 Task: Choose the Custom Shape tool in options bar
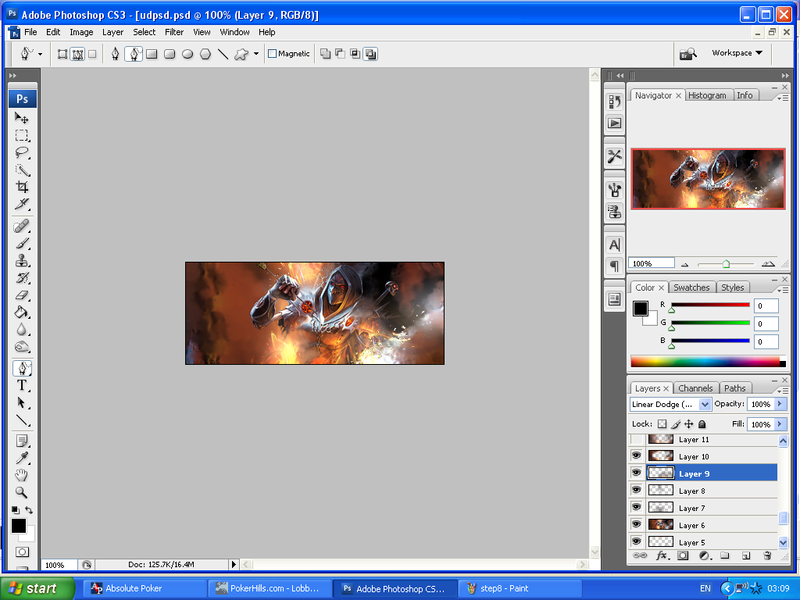[241, 54]
